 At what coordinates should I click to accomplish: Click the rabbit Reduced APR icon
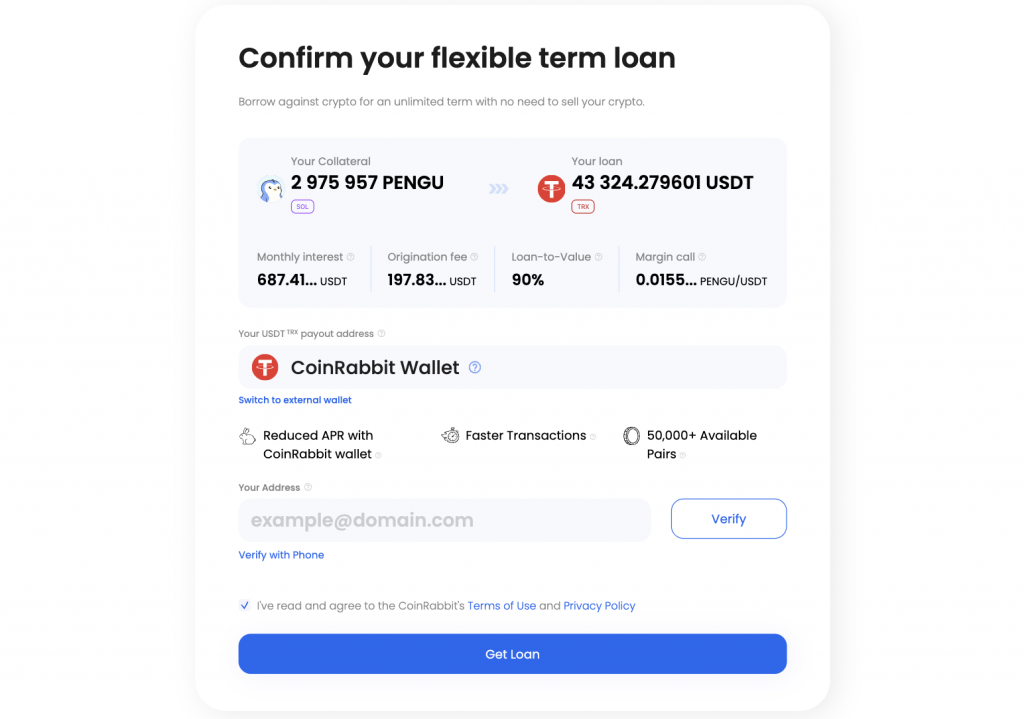(x=247, y=436)
